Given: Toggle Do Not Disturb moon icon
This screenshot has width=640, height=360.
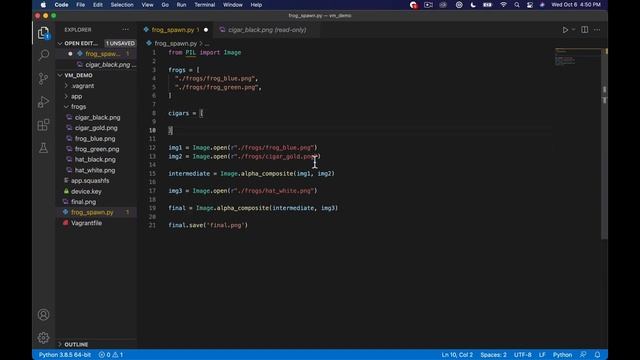Looking at the screenshot, I should (473, 5).
